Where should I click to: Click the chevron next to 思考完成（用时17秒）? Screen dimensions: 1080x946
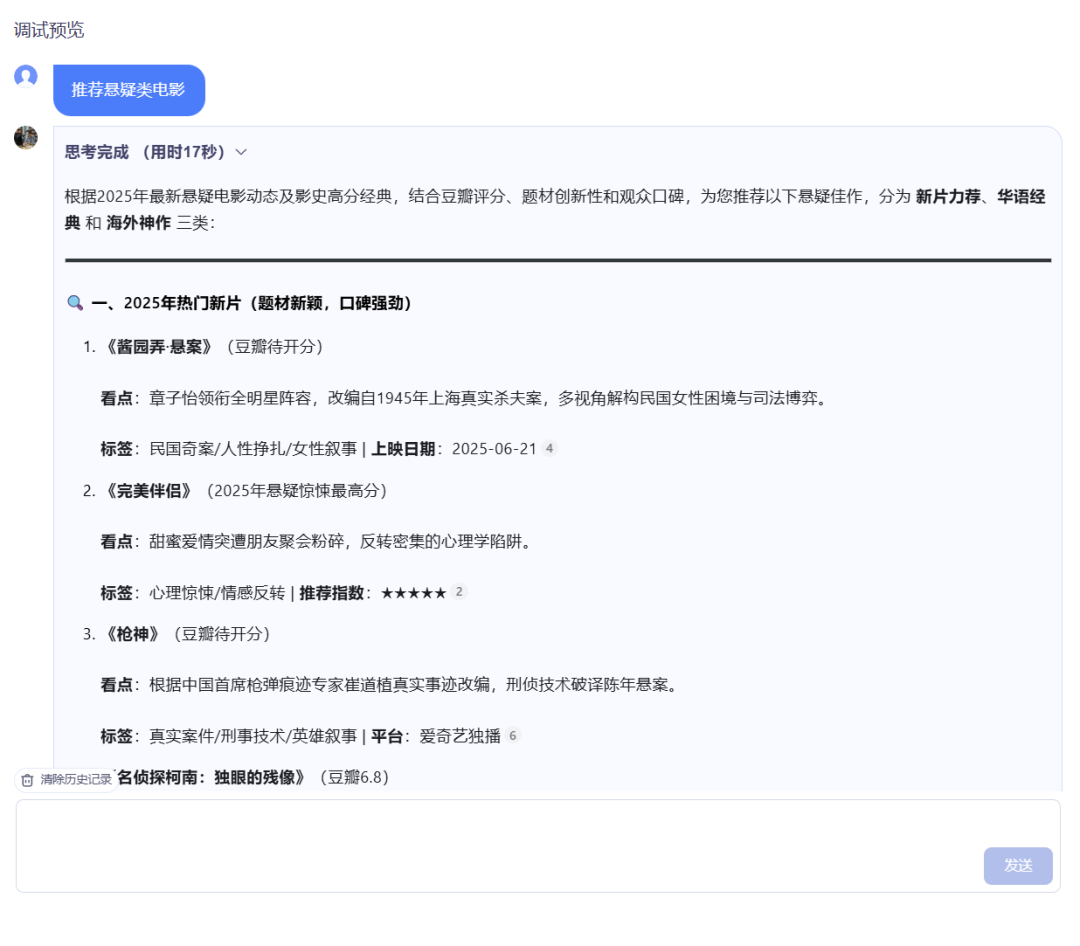[239, 152]
